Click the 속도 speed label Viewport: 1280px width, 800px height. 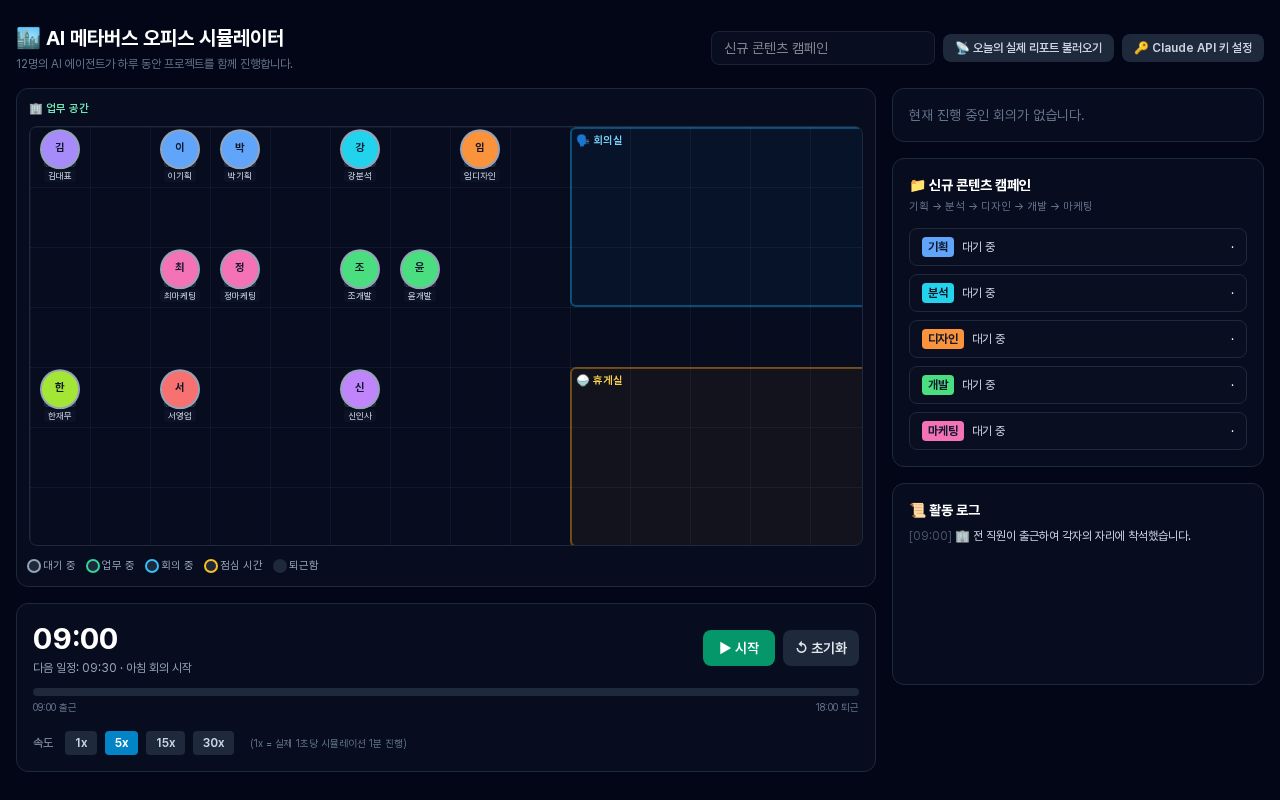tap(43, 743)
